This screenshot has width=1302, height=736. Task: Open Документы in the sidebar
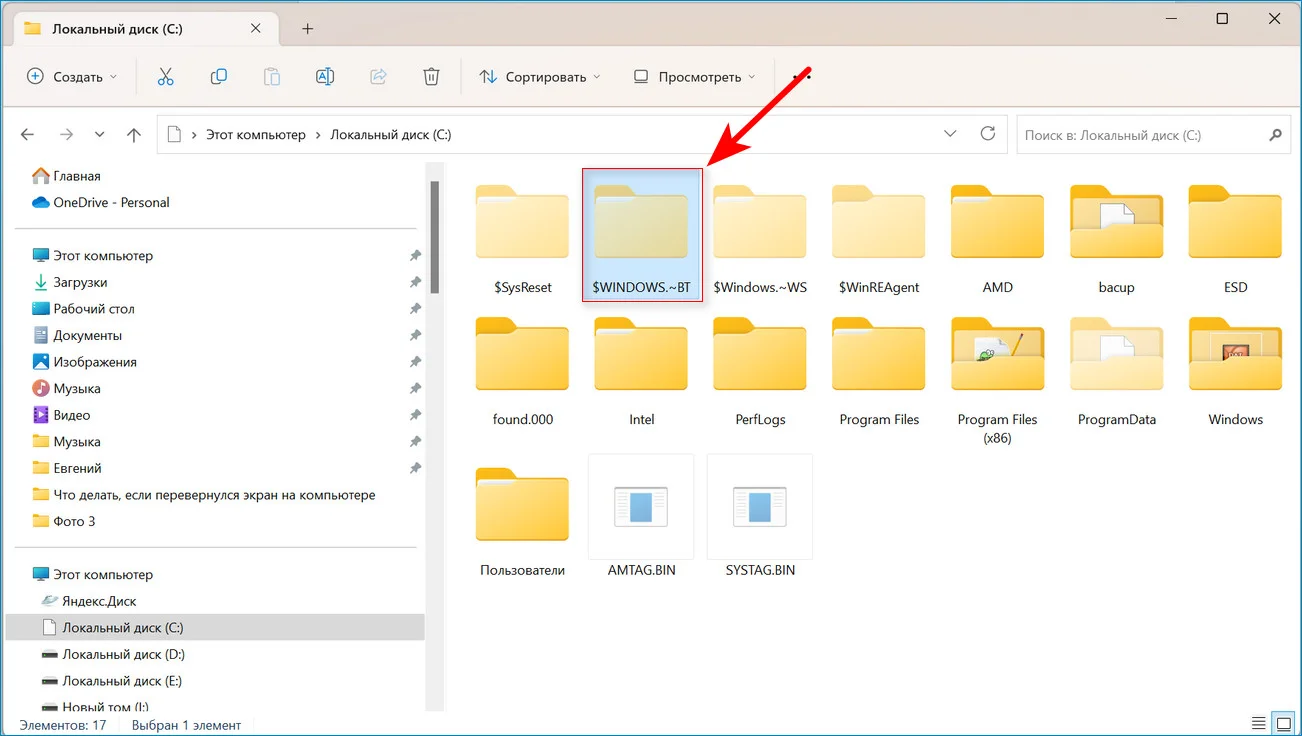pos(76,335)
